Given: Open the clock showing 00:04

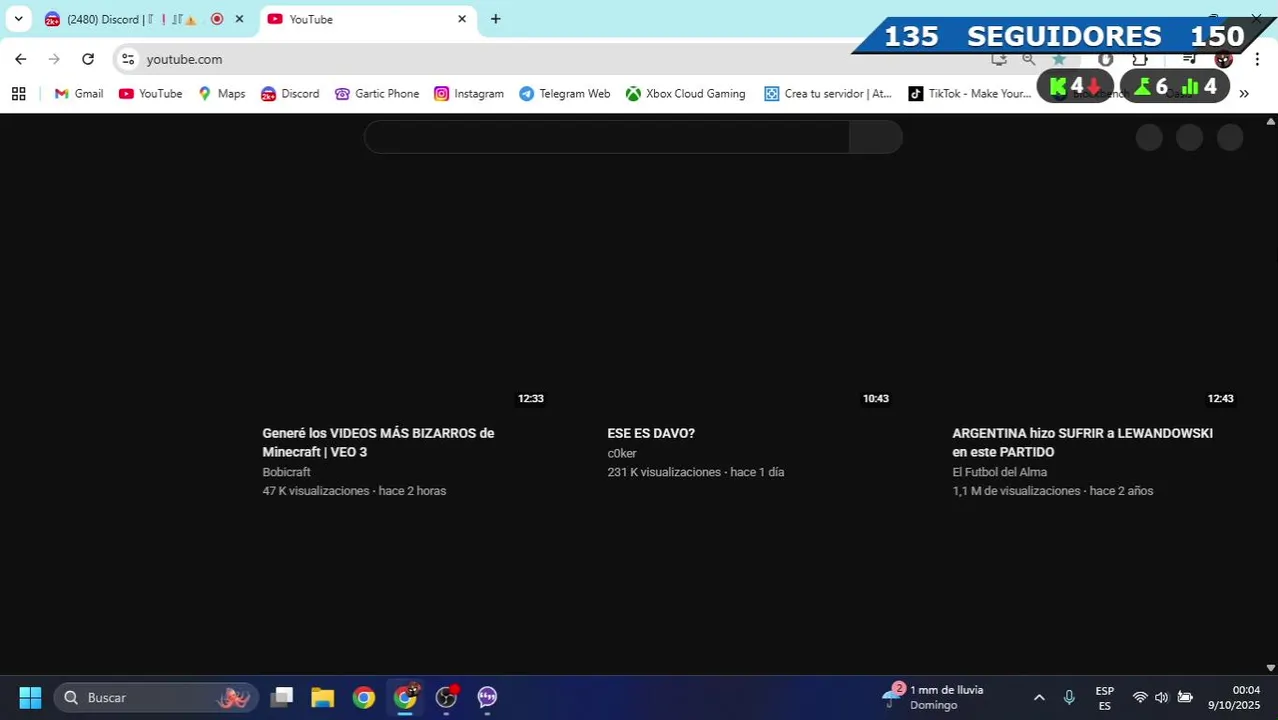Looking at the screenshot, I should pos(1235,697).
